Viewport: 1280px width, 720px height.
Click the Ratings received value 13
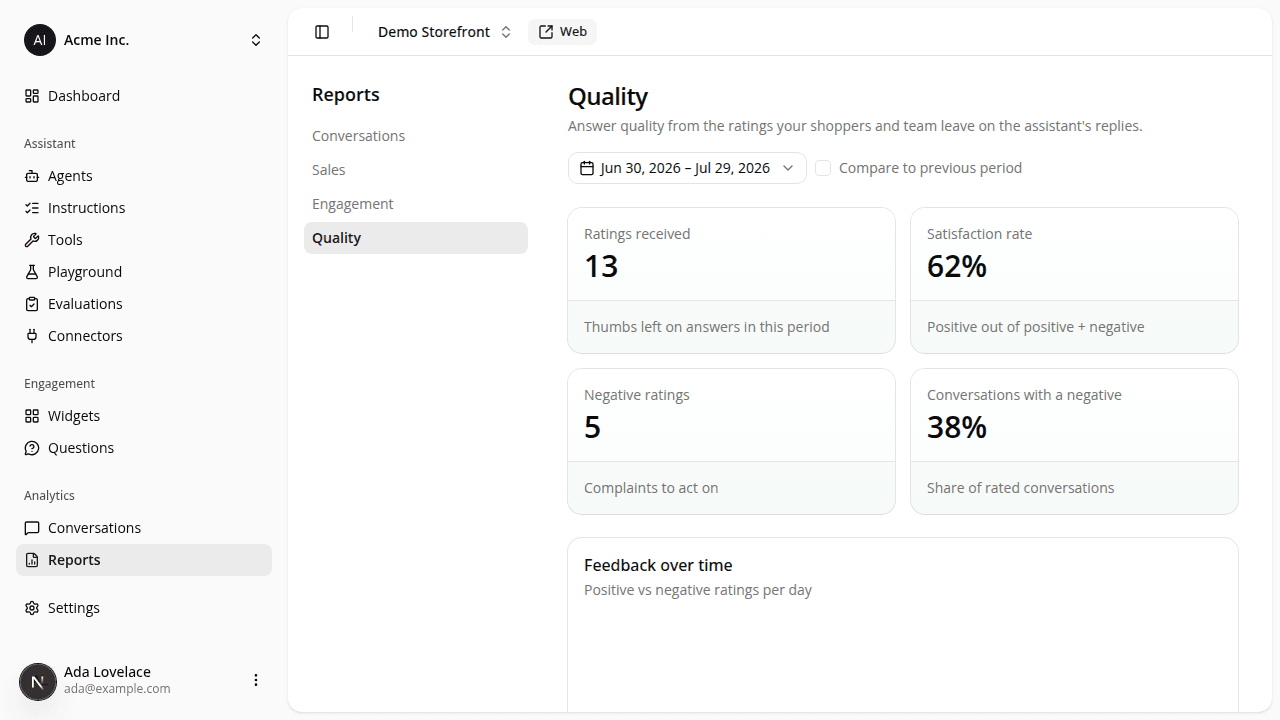click(601, 266)
